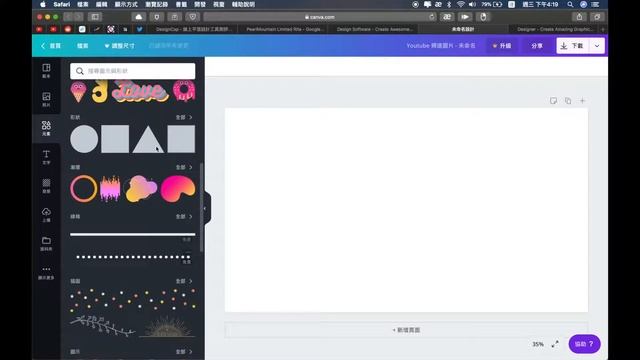The image size is (640, 360).
Task: Add the rightmost gray rectangle shape
Action: point(181,139)
